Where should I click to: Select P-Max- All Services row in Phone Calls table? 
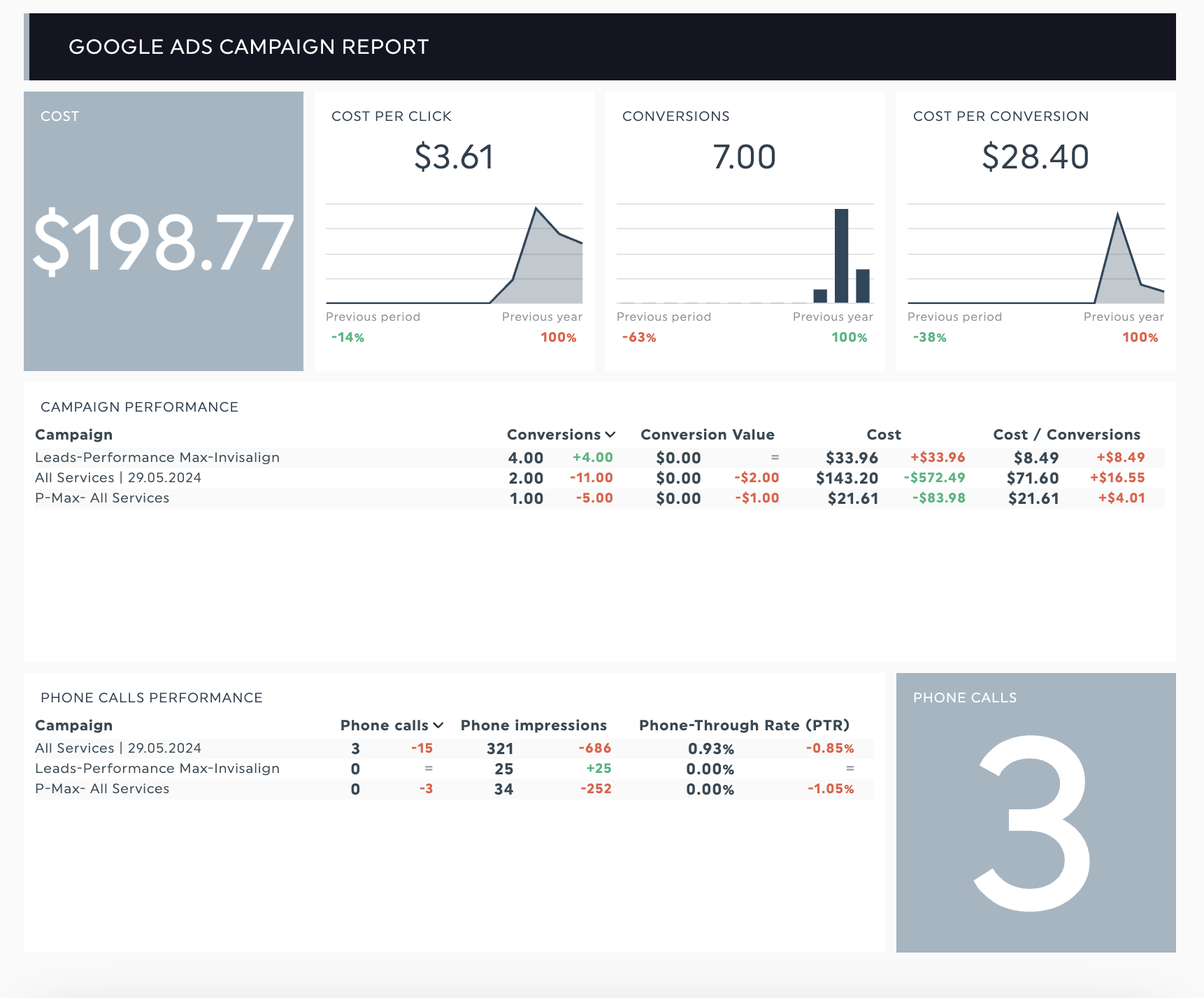click(x=454, y=789)
